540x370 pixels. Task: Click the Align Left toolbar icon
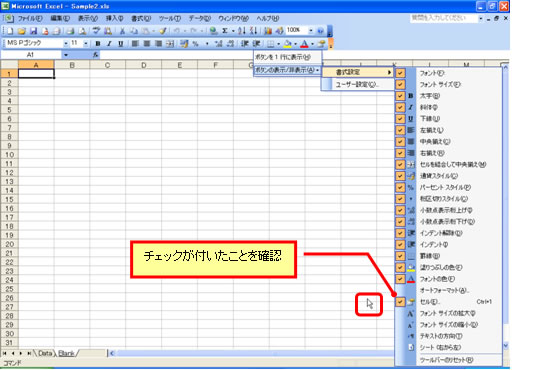pos(135,44)
